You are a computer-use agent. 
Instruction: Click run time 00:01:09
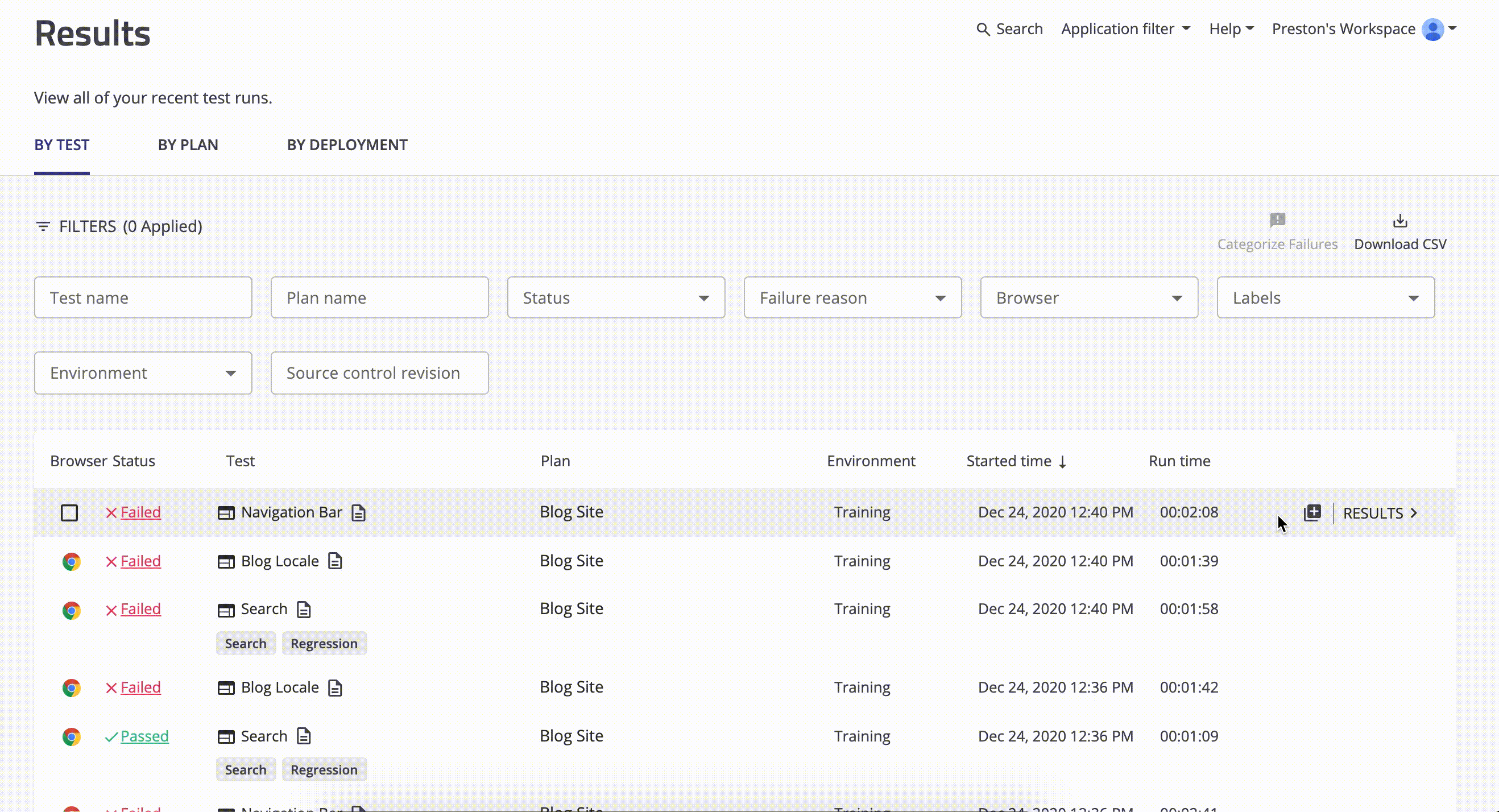[x=1189, y=736]
